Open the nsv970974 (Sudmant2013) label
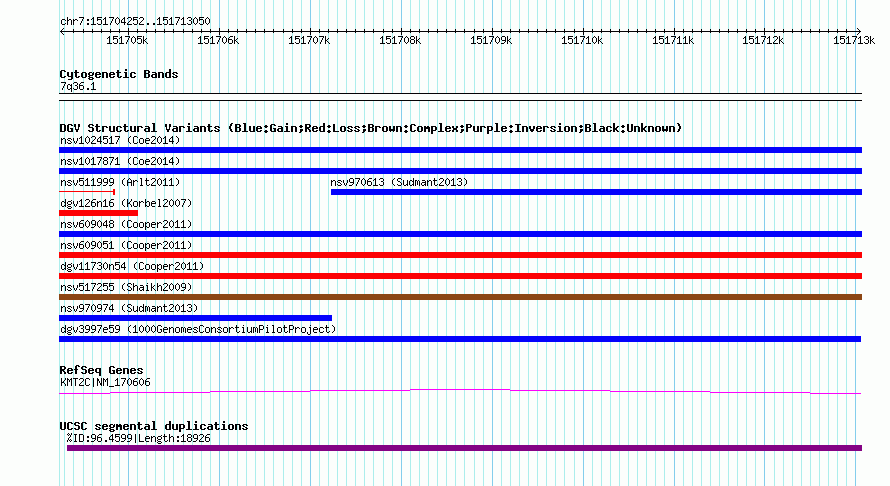 [129, 308]
